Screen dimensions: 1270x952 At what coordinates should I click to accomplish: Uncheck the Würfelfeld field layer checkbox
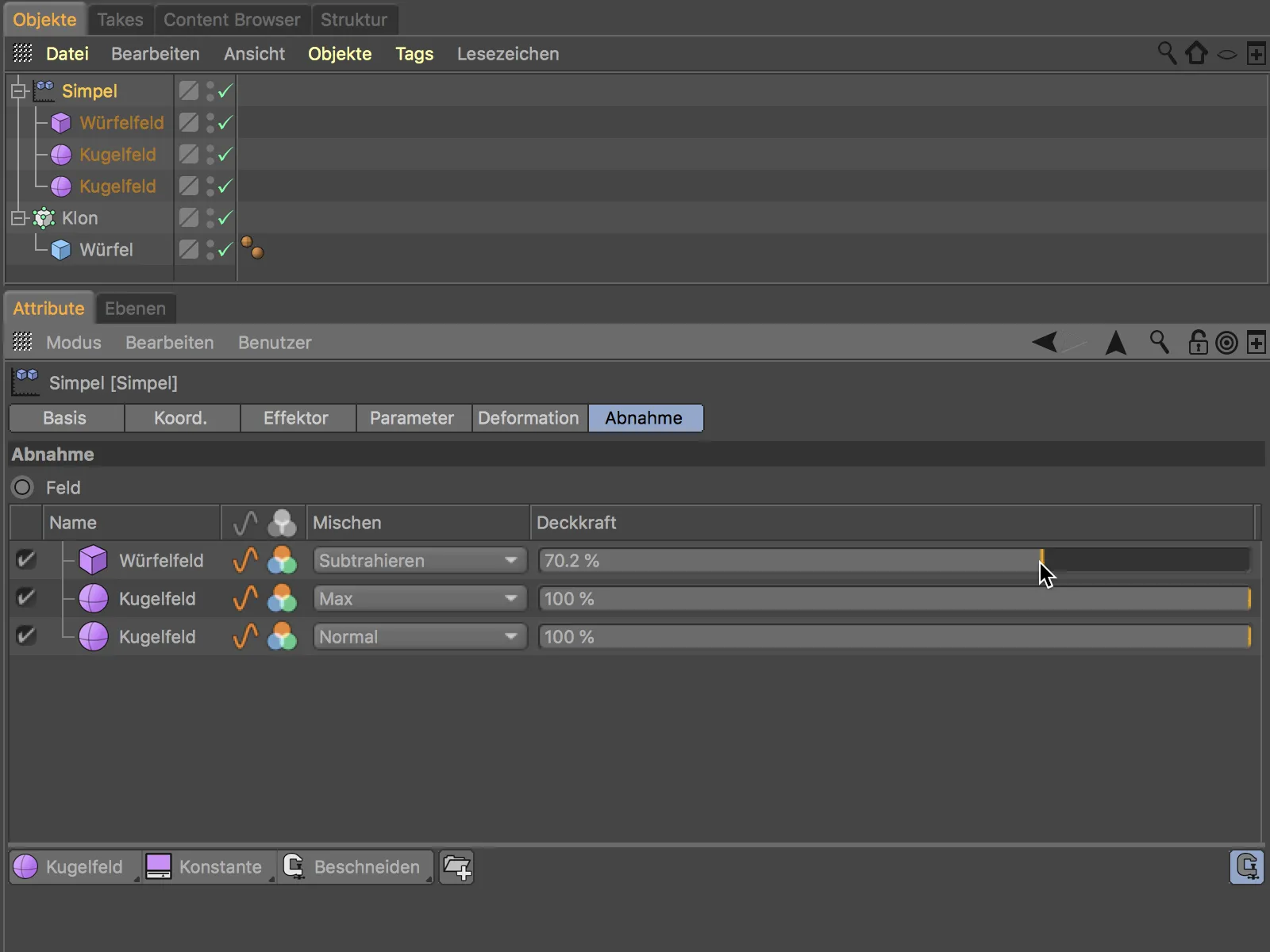point(25,560)
